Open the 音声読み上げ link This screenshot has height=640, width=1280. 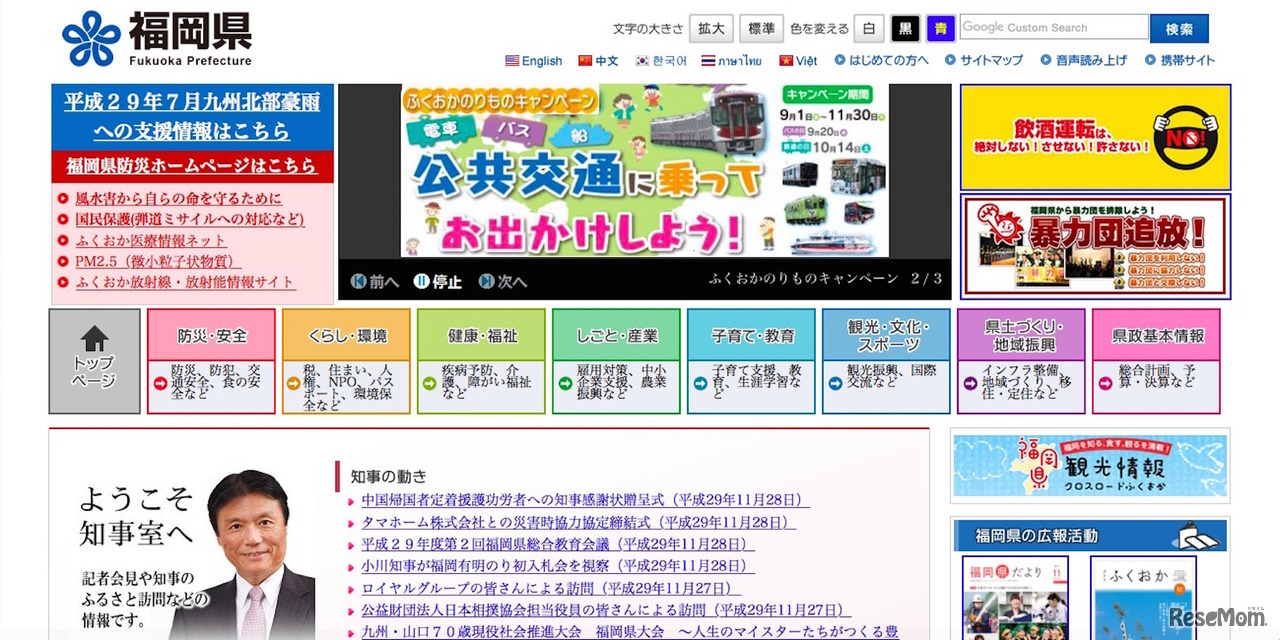1083,60
